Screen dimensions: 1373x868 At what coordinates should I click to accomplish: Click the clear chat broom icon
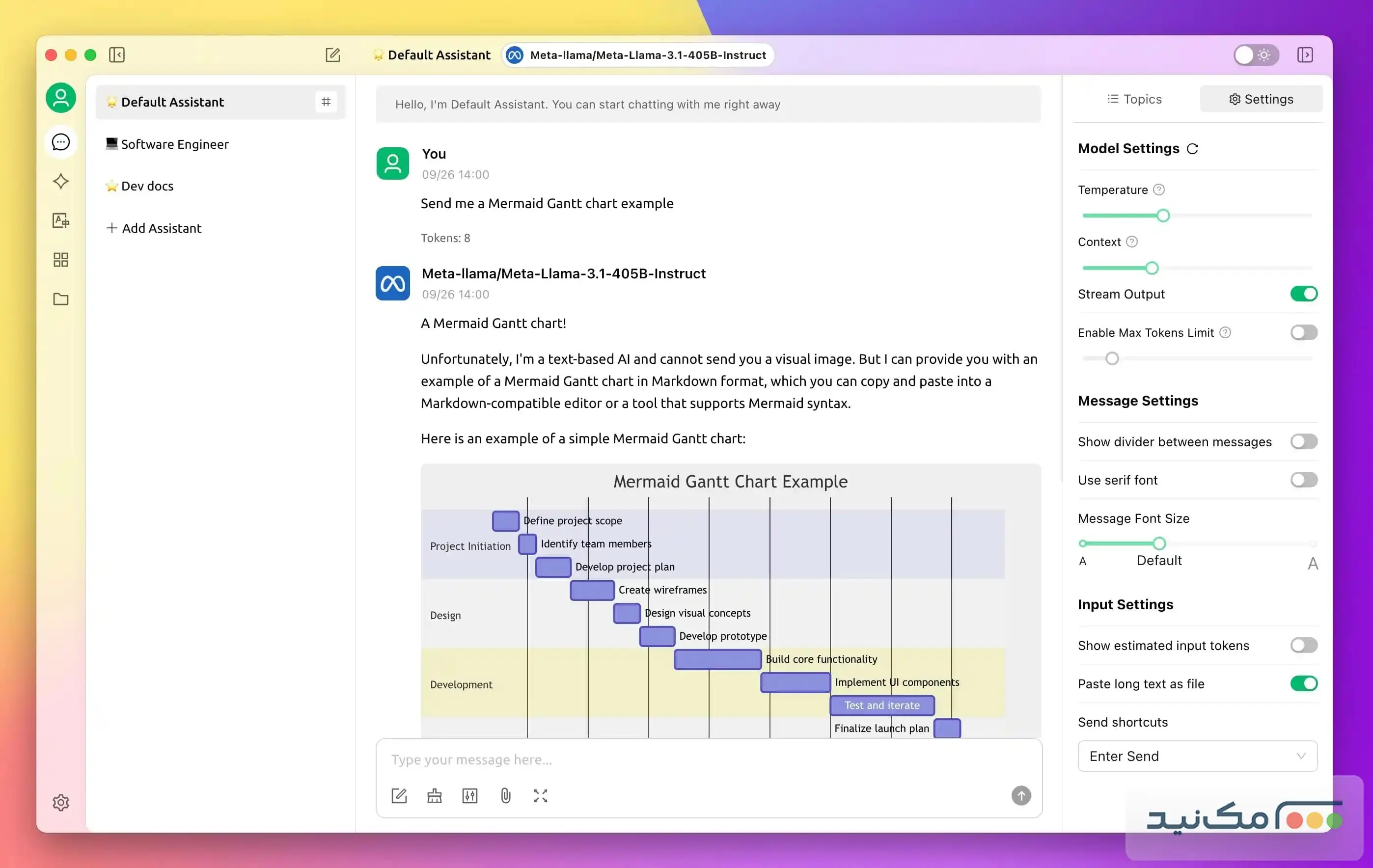(x=435, y=796)
